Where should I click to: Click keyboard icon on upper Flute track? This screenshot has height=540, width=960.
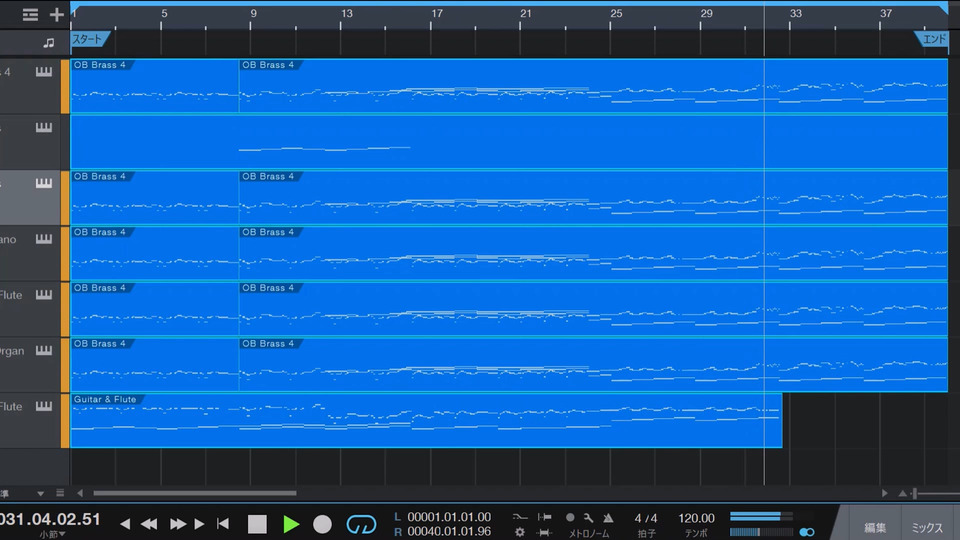point(43,294)
